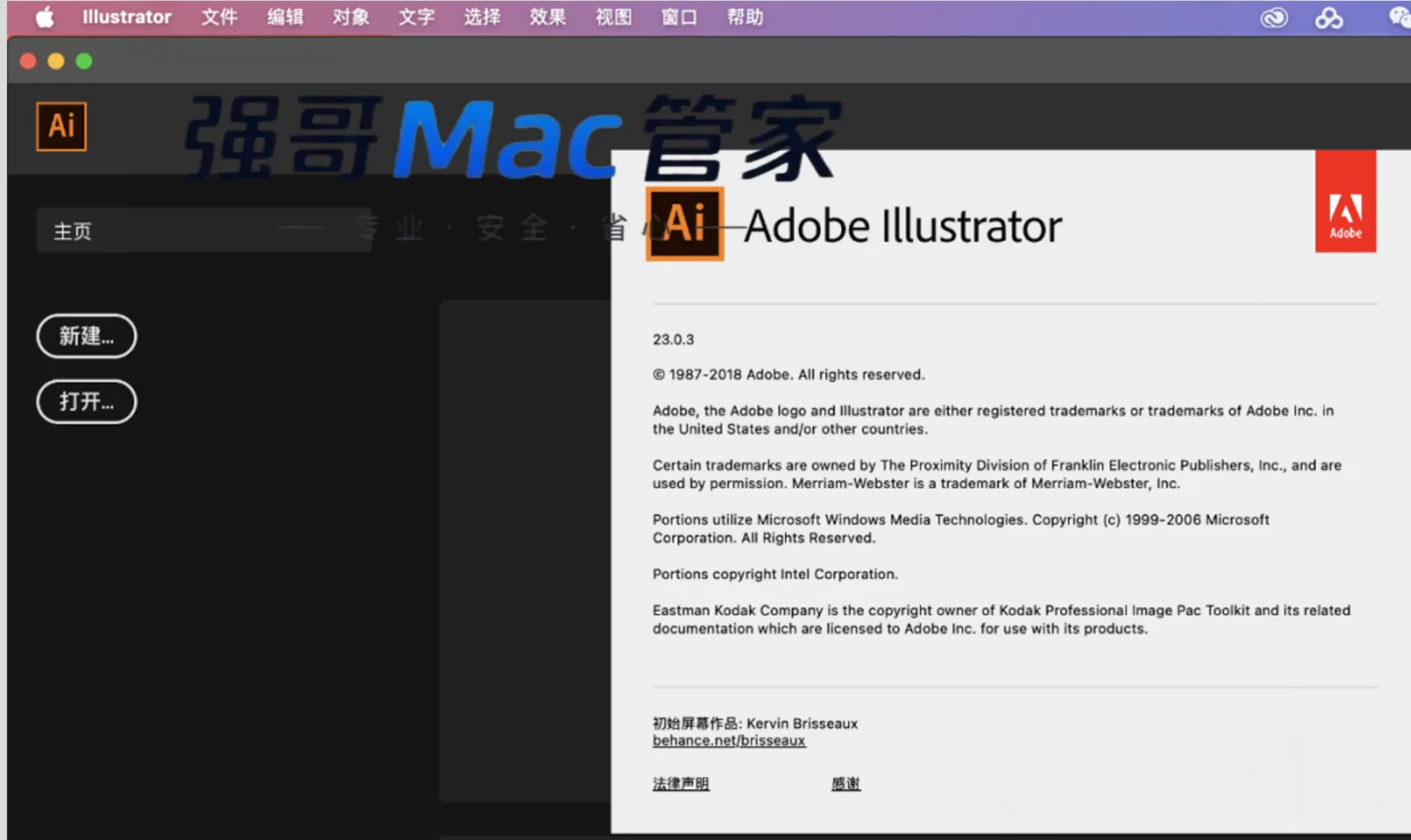Open the 法律声明 link

[681, 784]
